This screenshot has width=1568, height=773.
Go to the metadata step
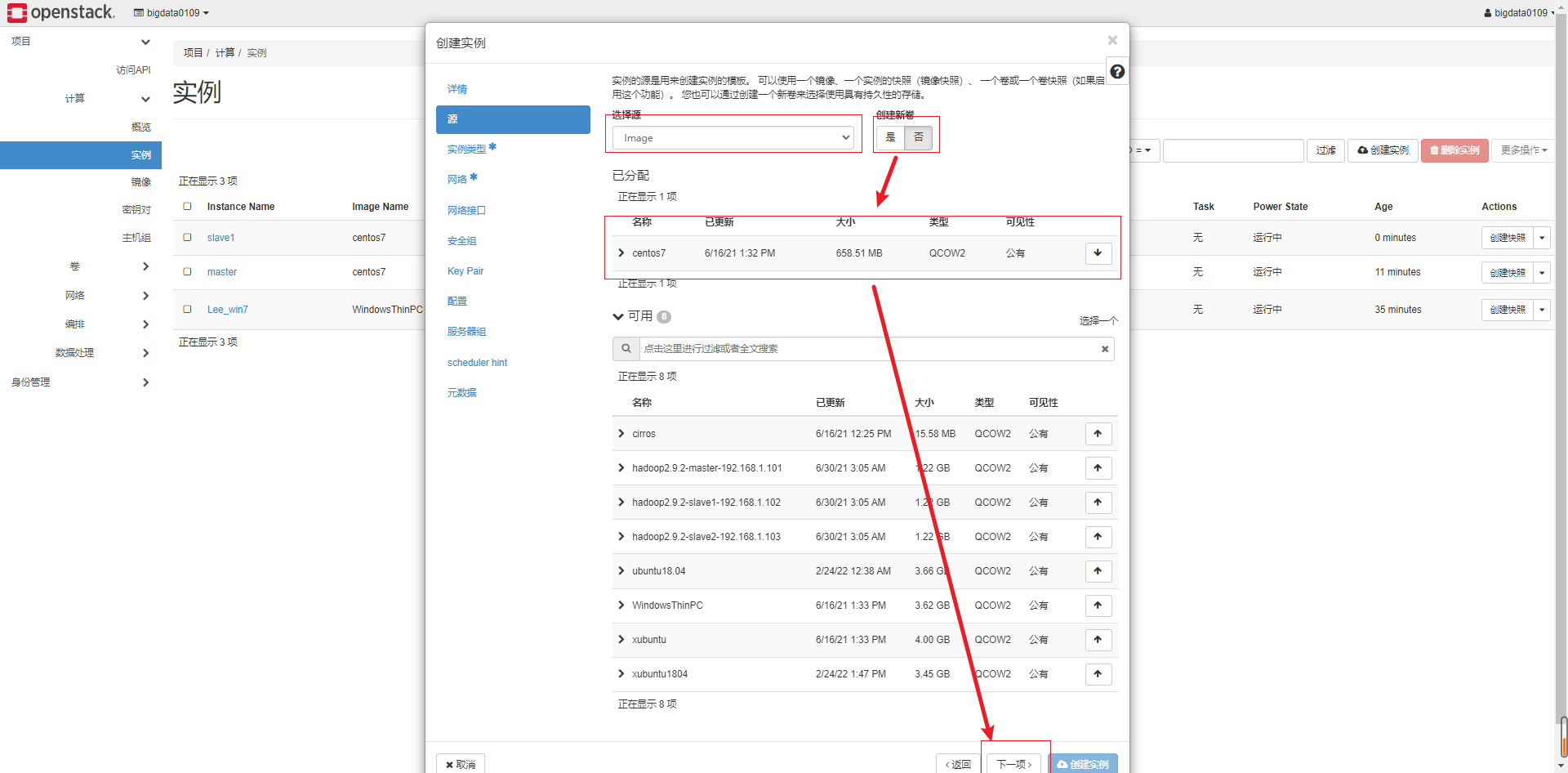461,393
